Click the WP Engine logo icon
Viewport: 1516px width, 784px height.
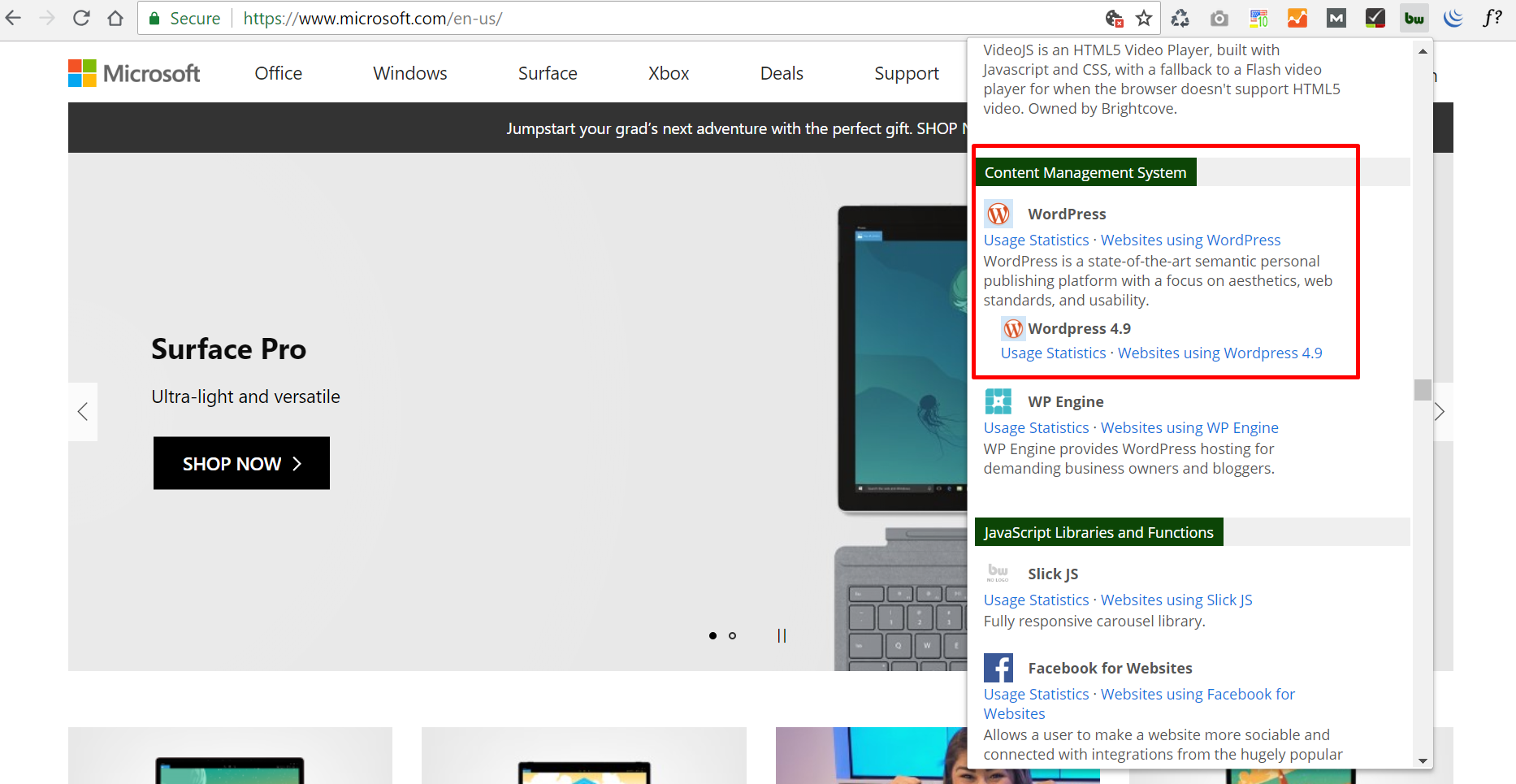(x=998, y=401)
